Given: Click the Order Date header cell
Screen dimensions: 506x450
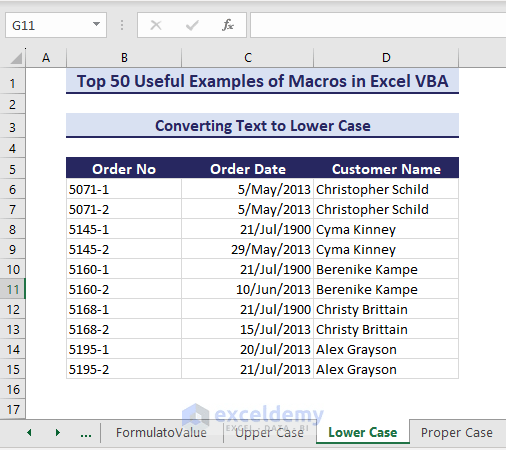Looking at the screenshot, I should coord(248,169).
